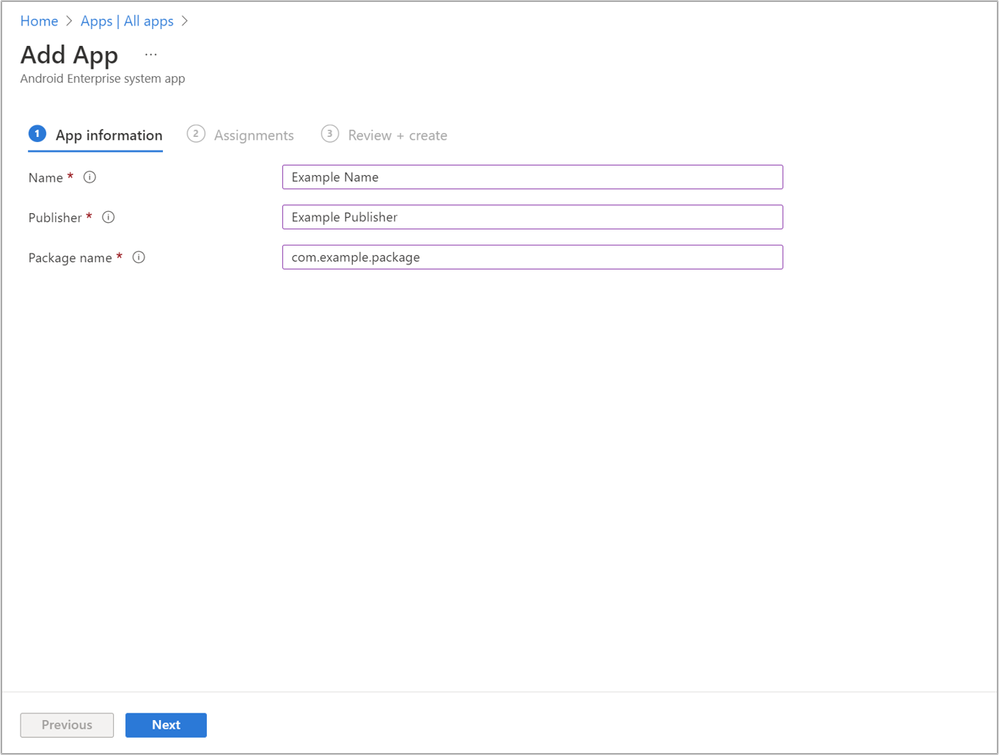
Task: Show info tooltip for Publisher field
Action: (x=108, y=217)
